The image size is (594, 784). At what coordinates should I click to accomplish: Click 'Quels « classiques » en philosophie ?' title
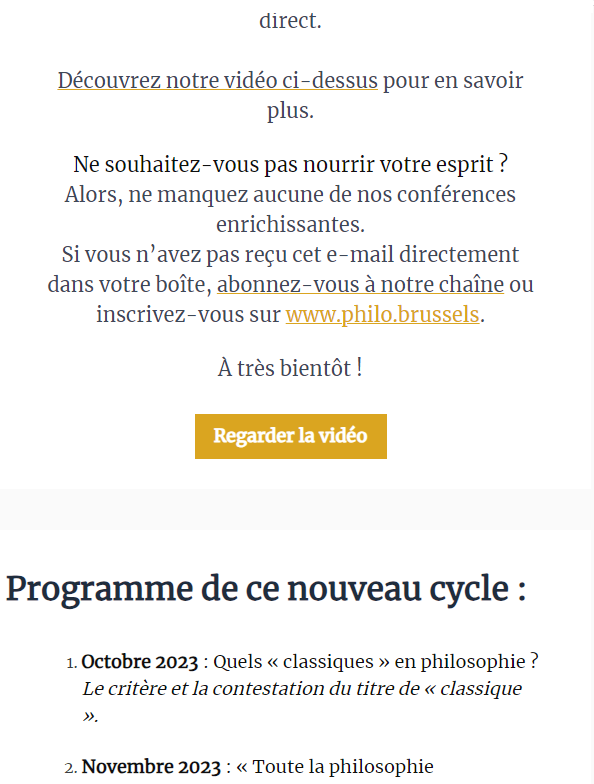tap(376, 662)
